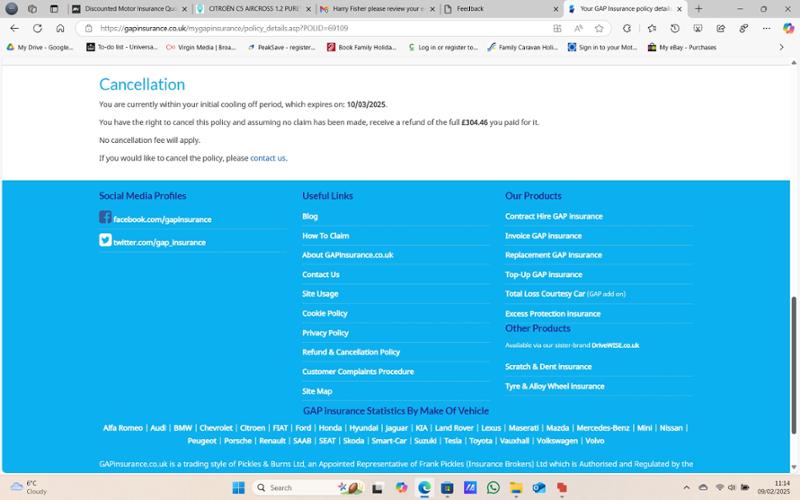Open the Blog link

[310, 216]
